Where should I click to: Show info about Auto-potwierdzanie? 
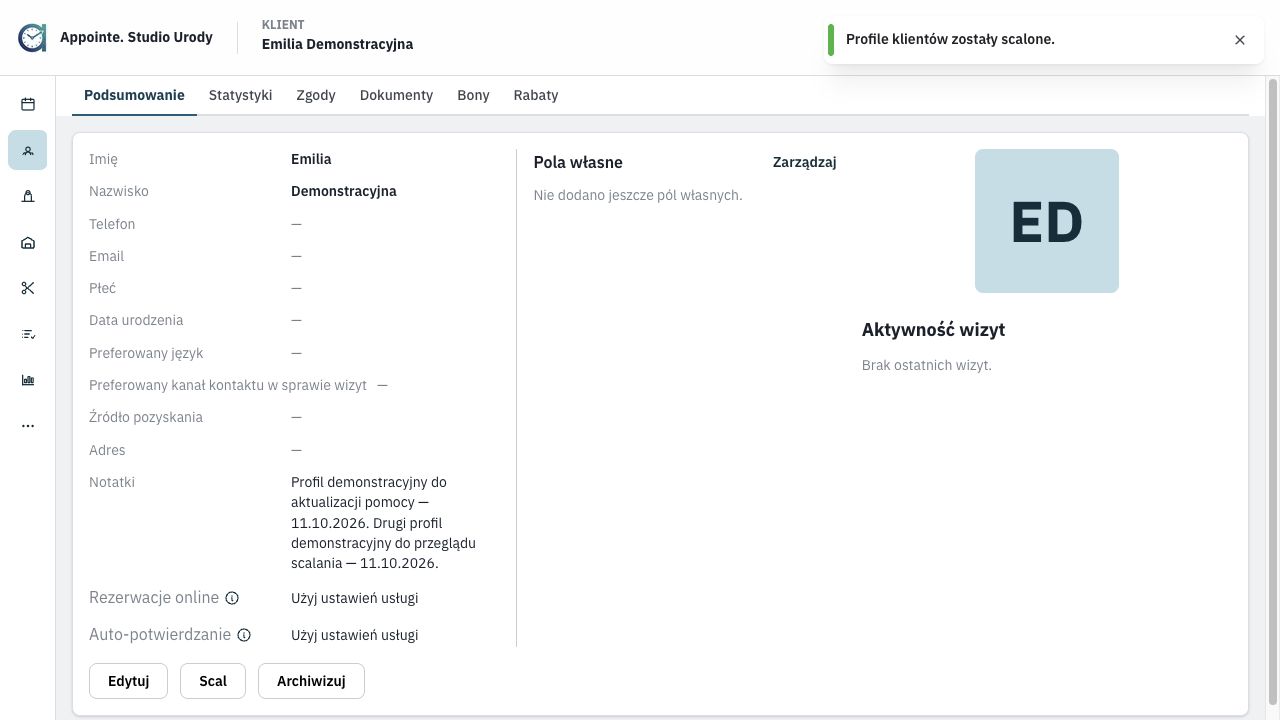tap(244, 635)
